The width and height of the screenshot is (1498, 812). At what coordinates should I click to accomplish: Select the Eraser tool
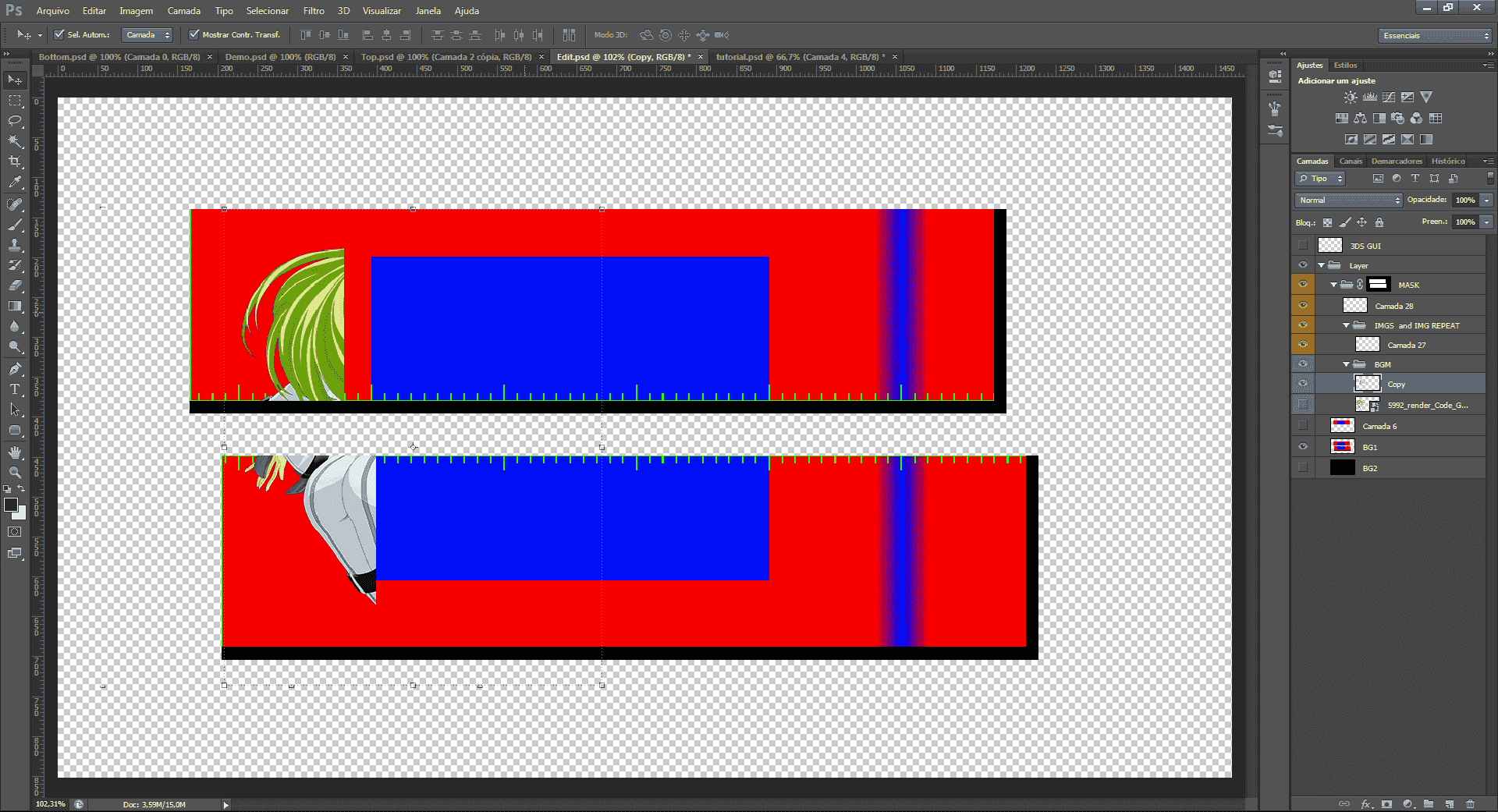pyautogui.click(x=15, y=285)
